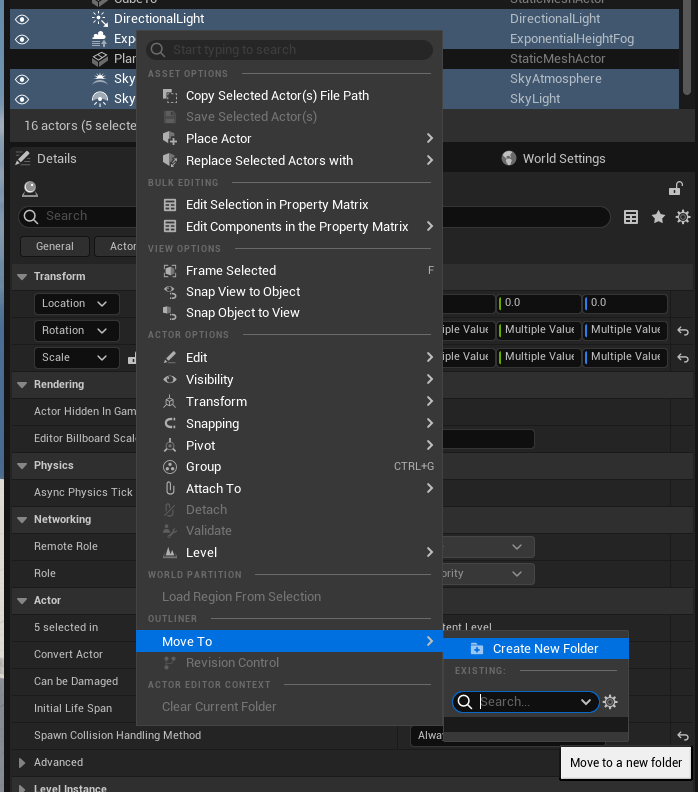Expand the Visibility submenu arrow

(429, 379)
